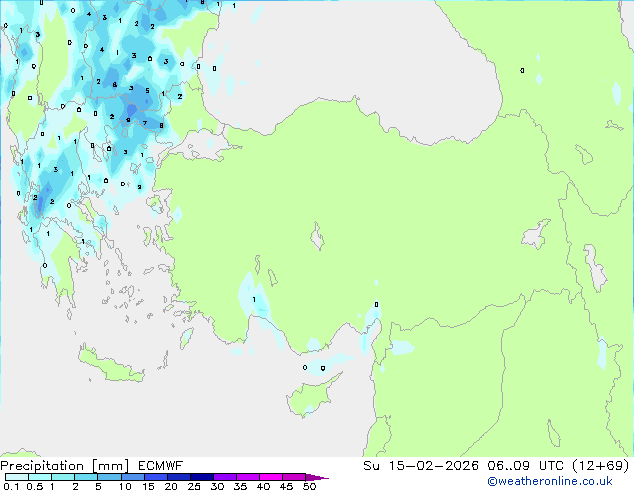Select the 35–40 mm legend color swatch
634x490 pixels.
[x=247, y=477]
